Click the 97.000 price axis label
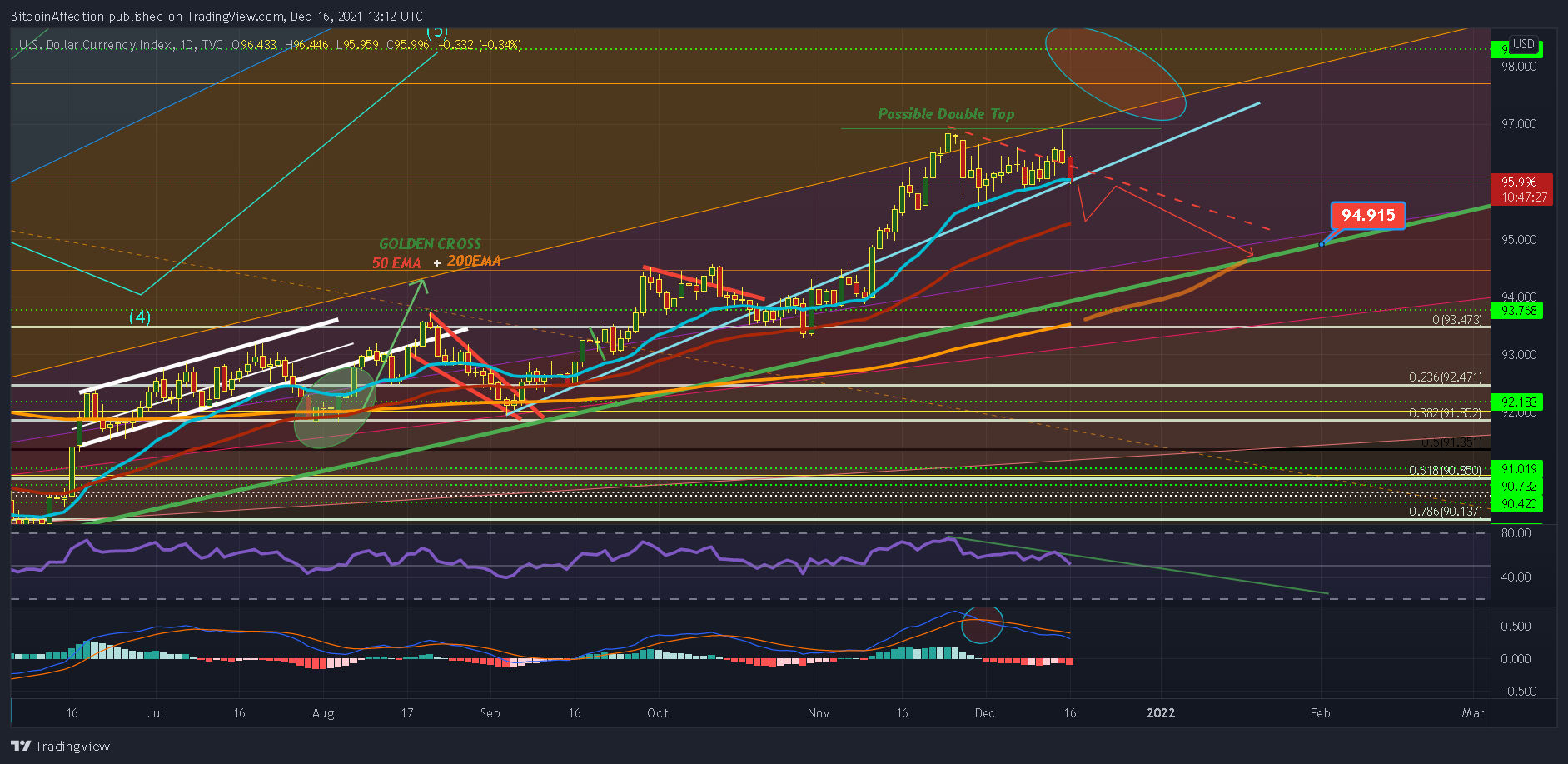 coord(1519,124)
